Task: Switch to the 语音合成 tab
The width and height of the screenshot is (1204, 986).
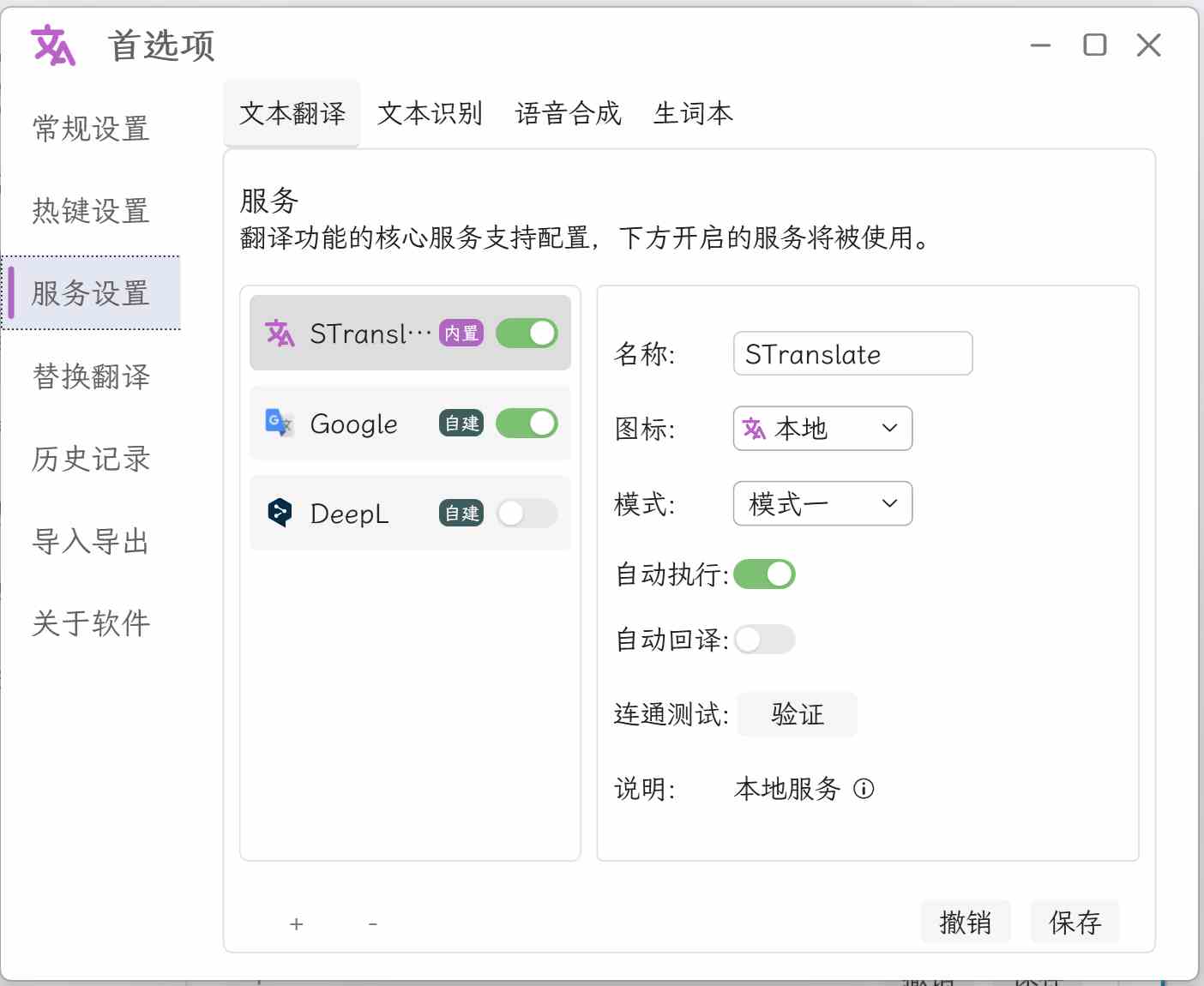Action: 569,113
